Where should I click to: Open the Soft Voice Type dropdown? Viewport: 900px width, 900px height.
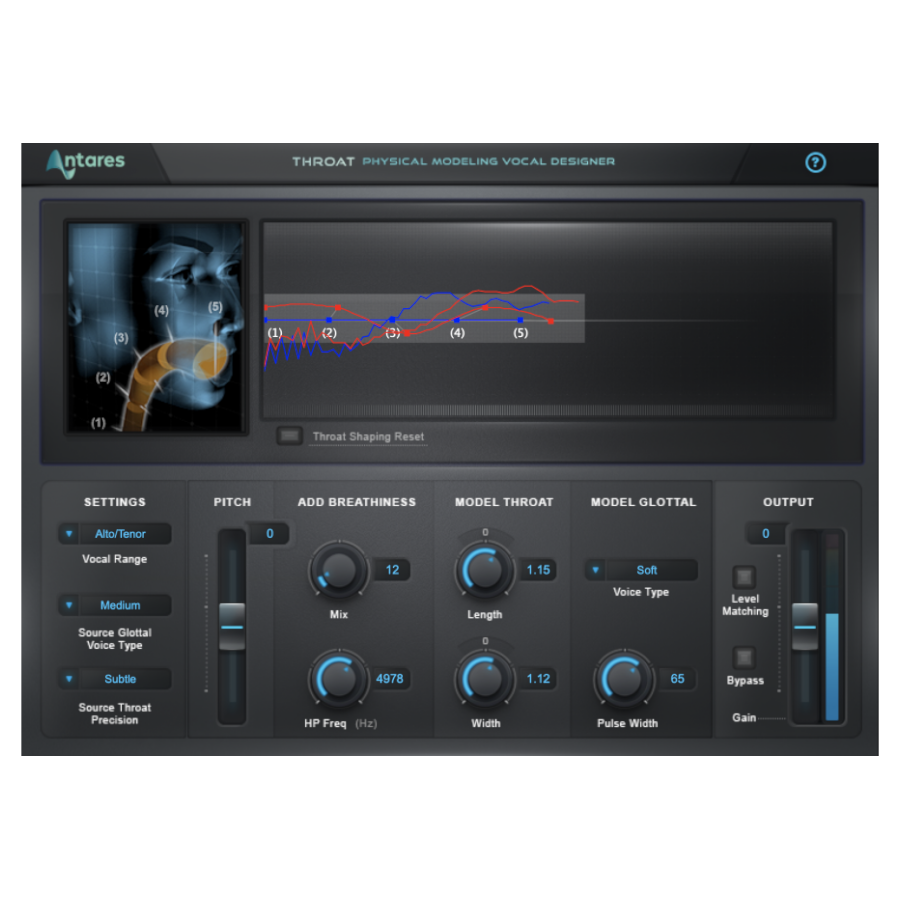coord(641,570)
